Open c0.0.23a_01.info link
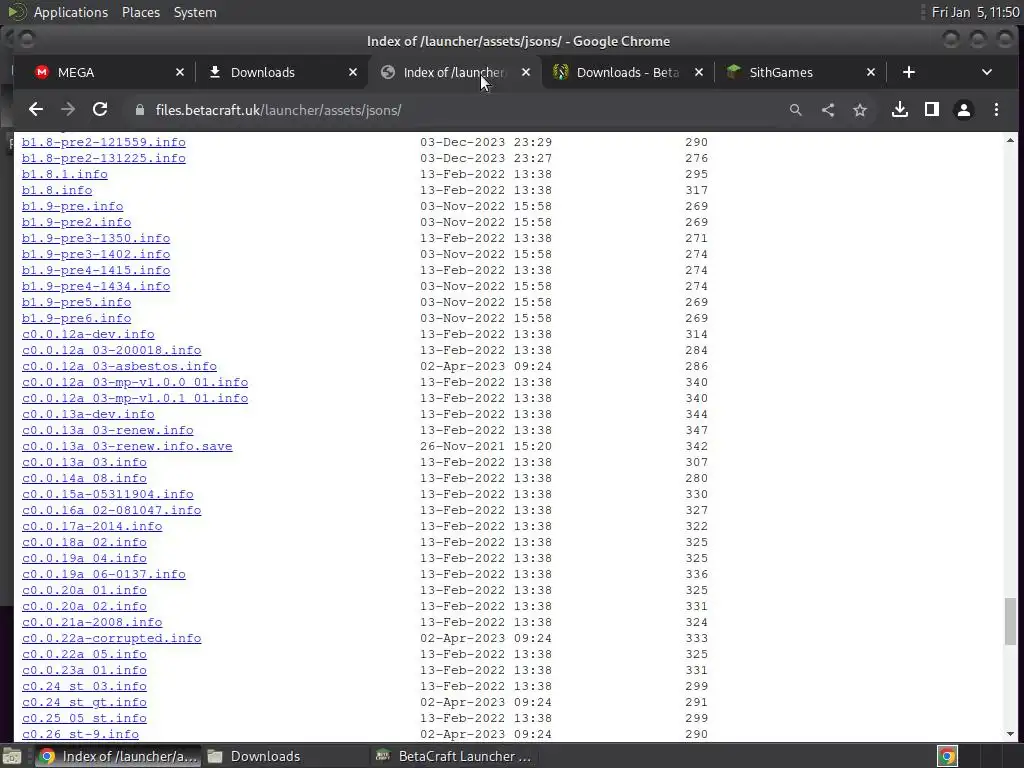Image resolution: width=1024 pixels, height=768 pixels. click(84, 670)
